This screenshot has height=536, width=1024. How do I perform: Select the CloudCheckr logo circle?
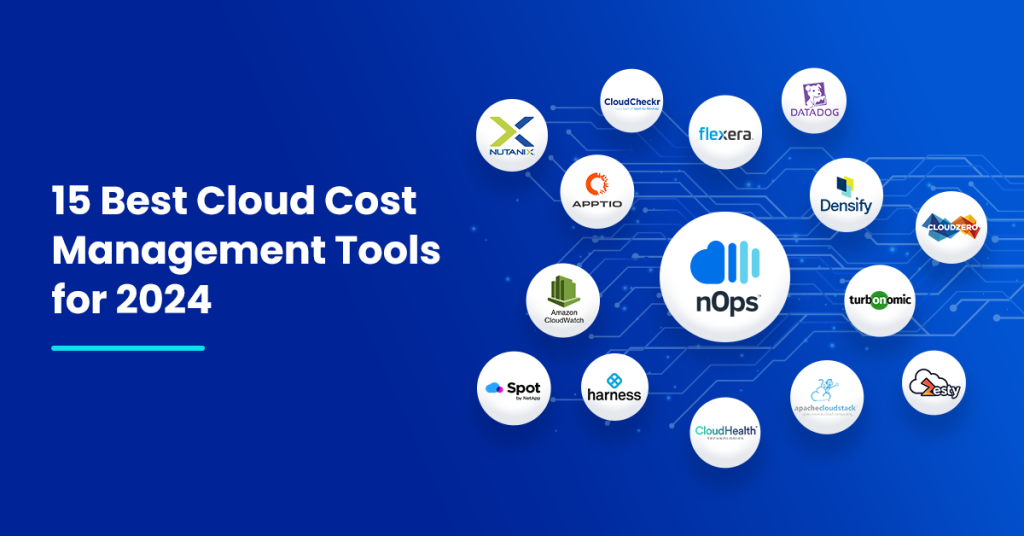click(x=632, y=101)
